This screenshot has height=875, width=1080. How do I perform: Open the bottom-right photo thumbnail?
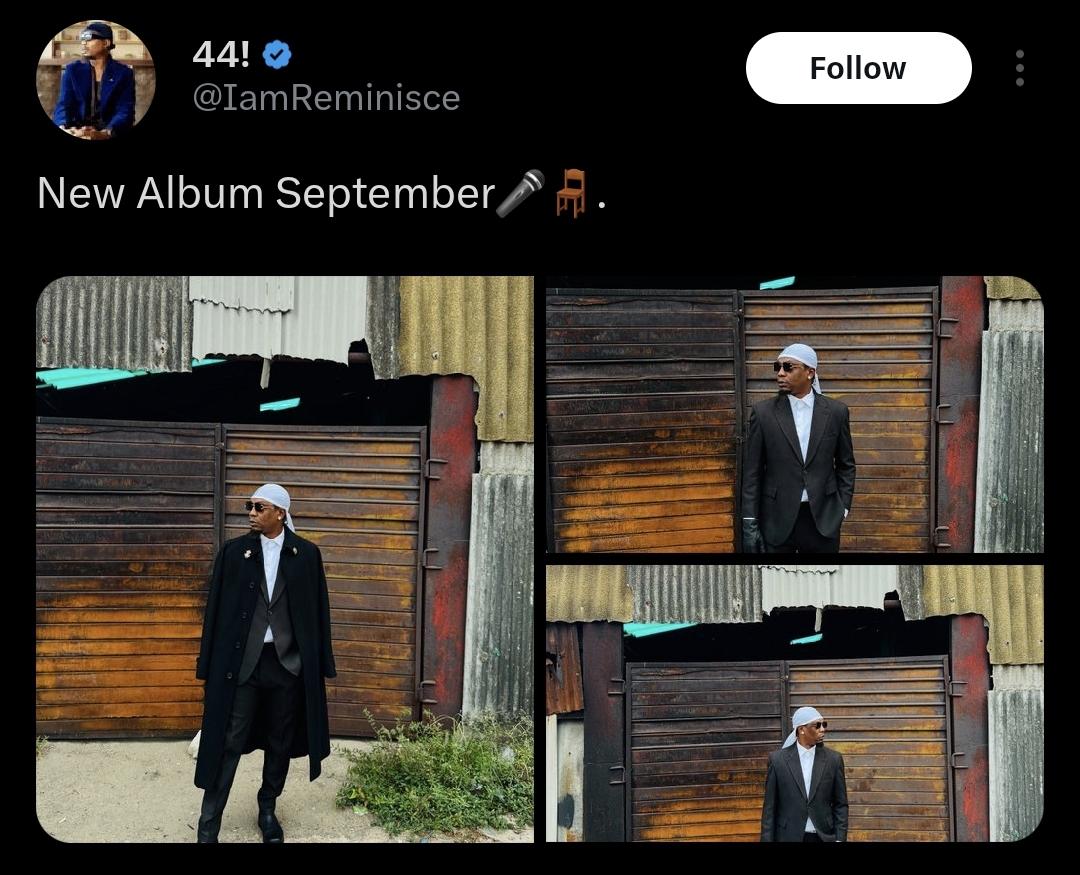794,703
